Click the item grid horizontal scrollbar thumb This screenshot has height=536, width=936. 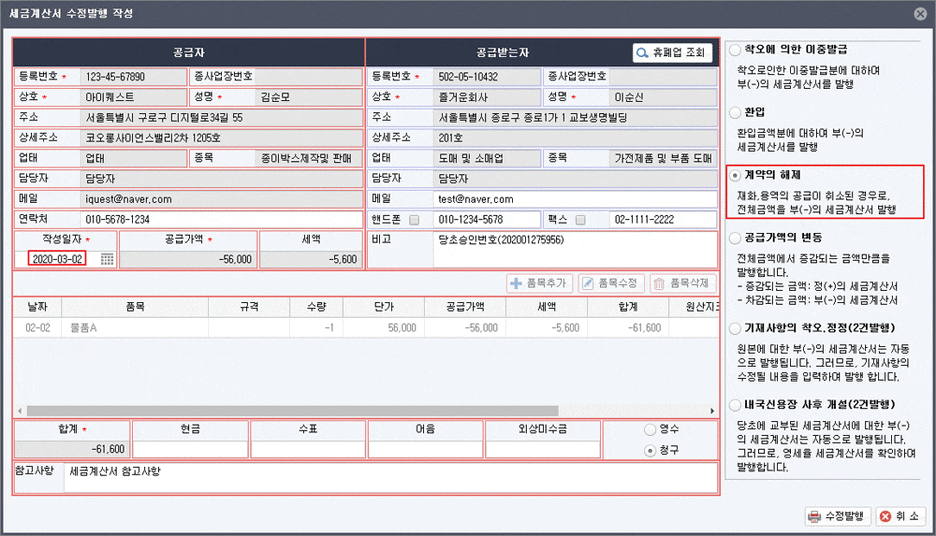click(292, 411)
